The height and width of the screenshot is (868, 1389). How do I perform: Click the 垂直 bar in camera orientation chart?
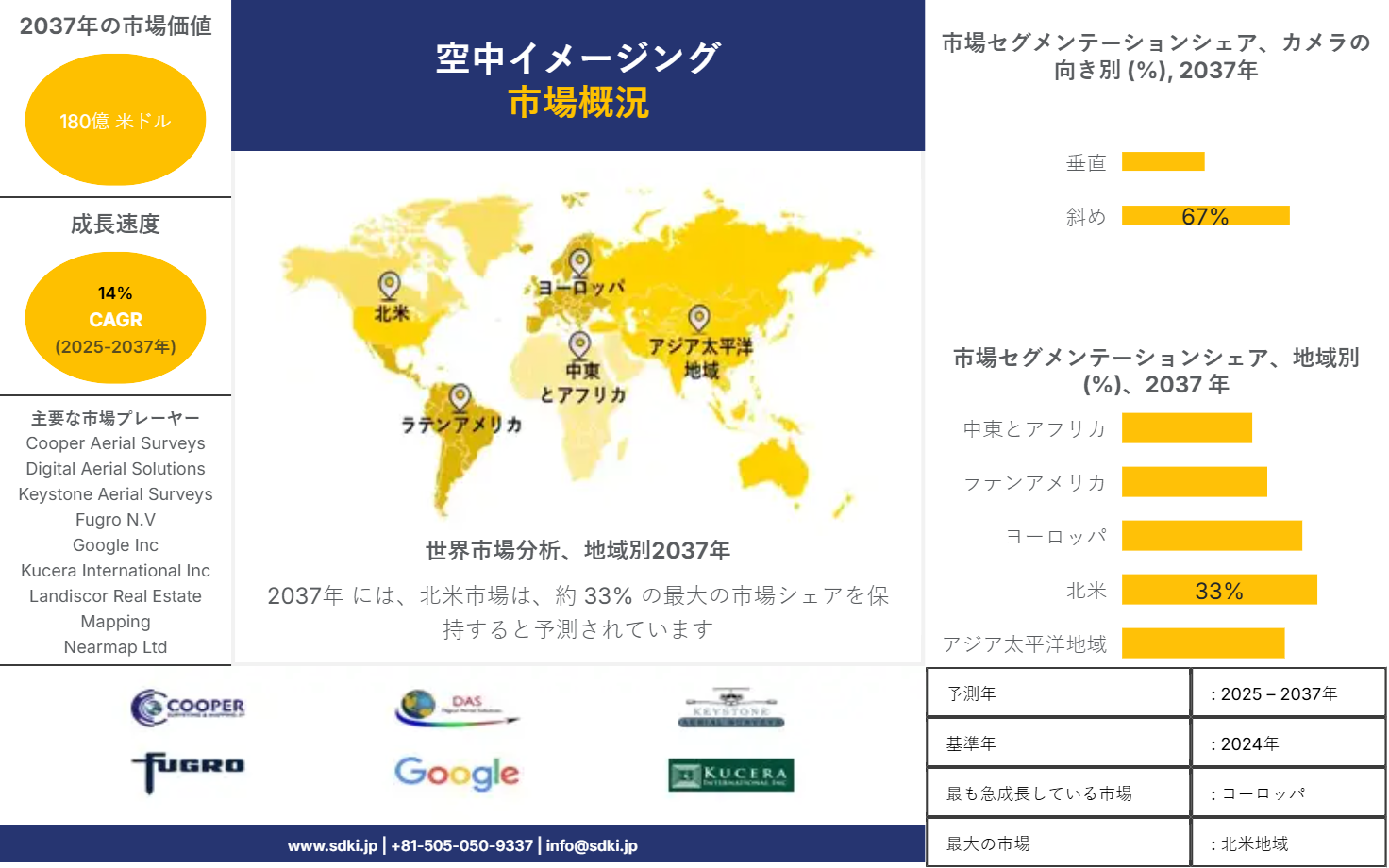[x=1163, y=161]
